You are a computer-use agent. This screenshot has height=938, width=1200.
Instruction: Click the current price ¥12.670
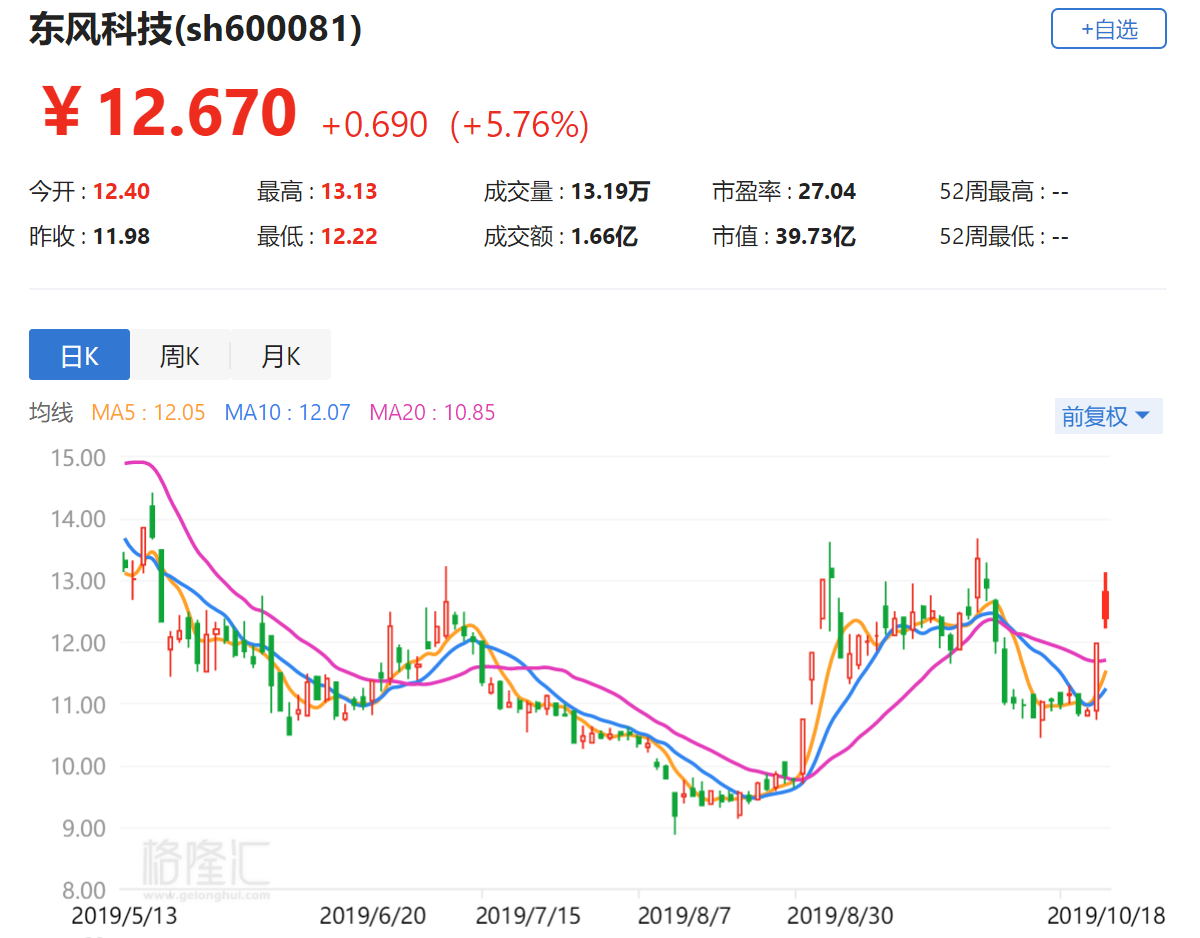point(169,112)
